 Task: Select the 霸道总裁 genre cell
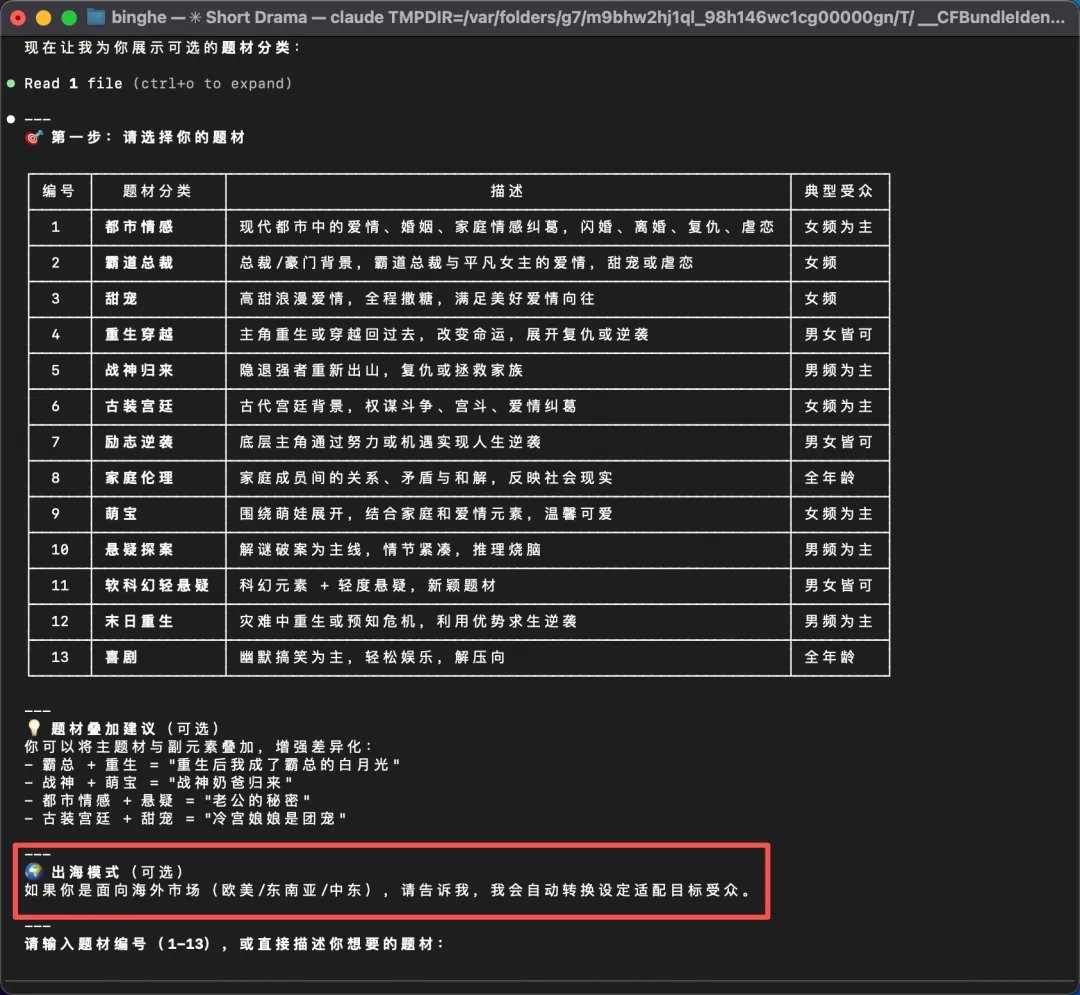pyautogui.click(x=138, y=263)
